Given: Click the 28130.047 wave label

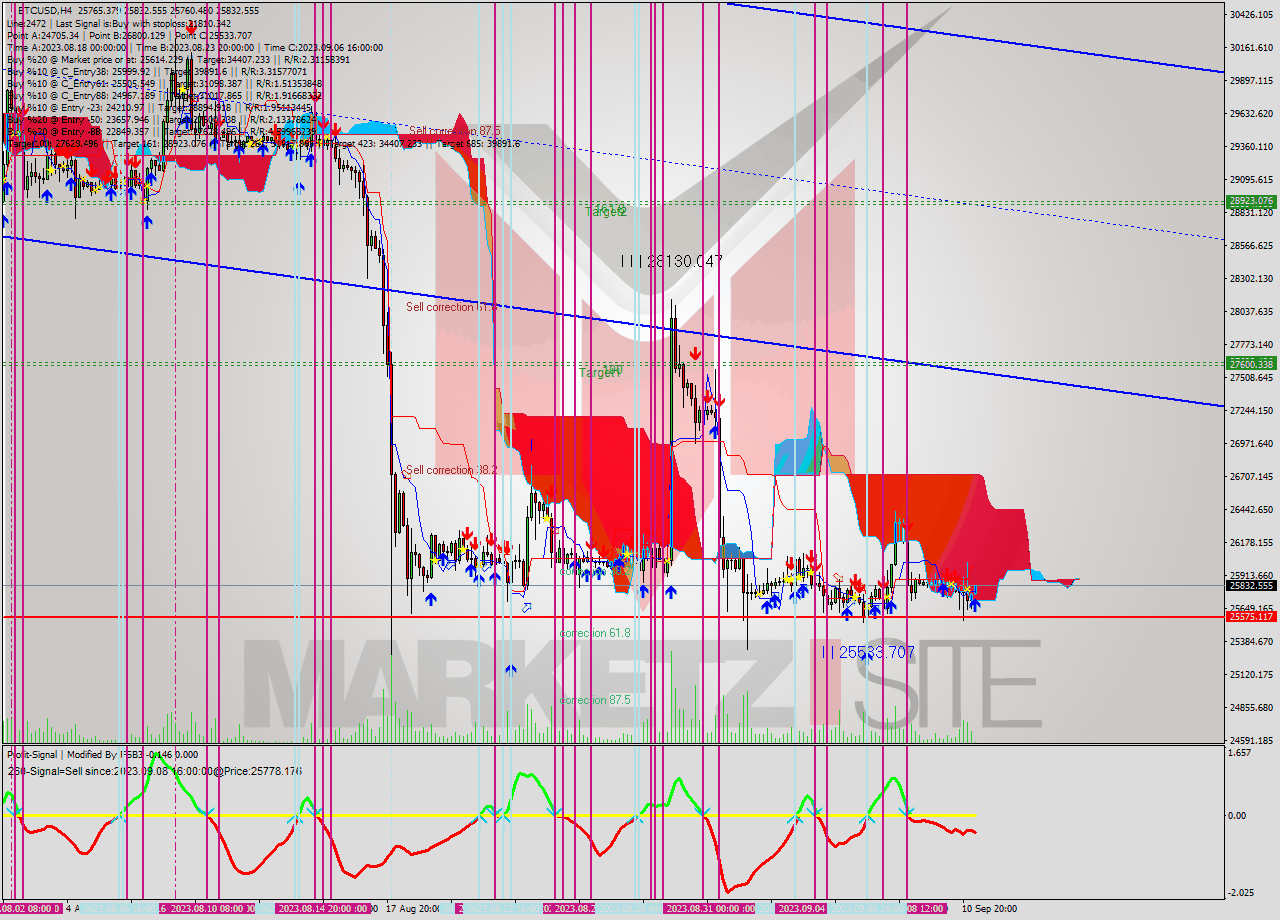Looking at the screenshot, I should coord(671,260).
